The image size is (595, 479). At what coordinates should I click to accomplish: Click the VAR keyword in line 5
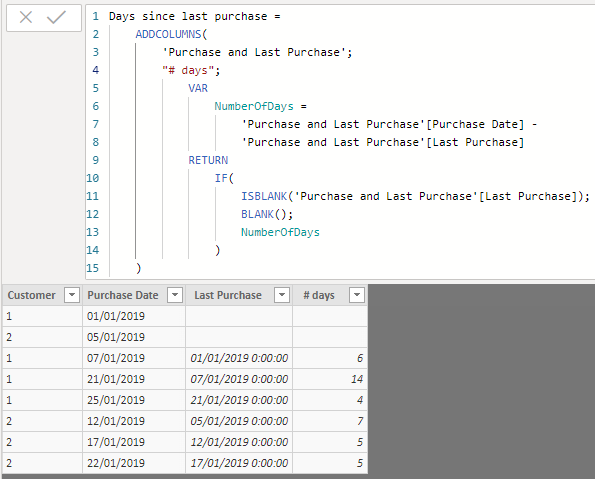198,88
